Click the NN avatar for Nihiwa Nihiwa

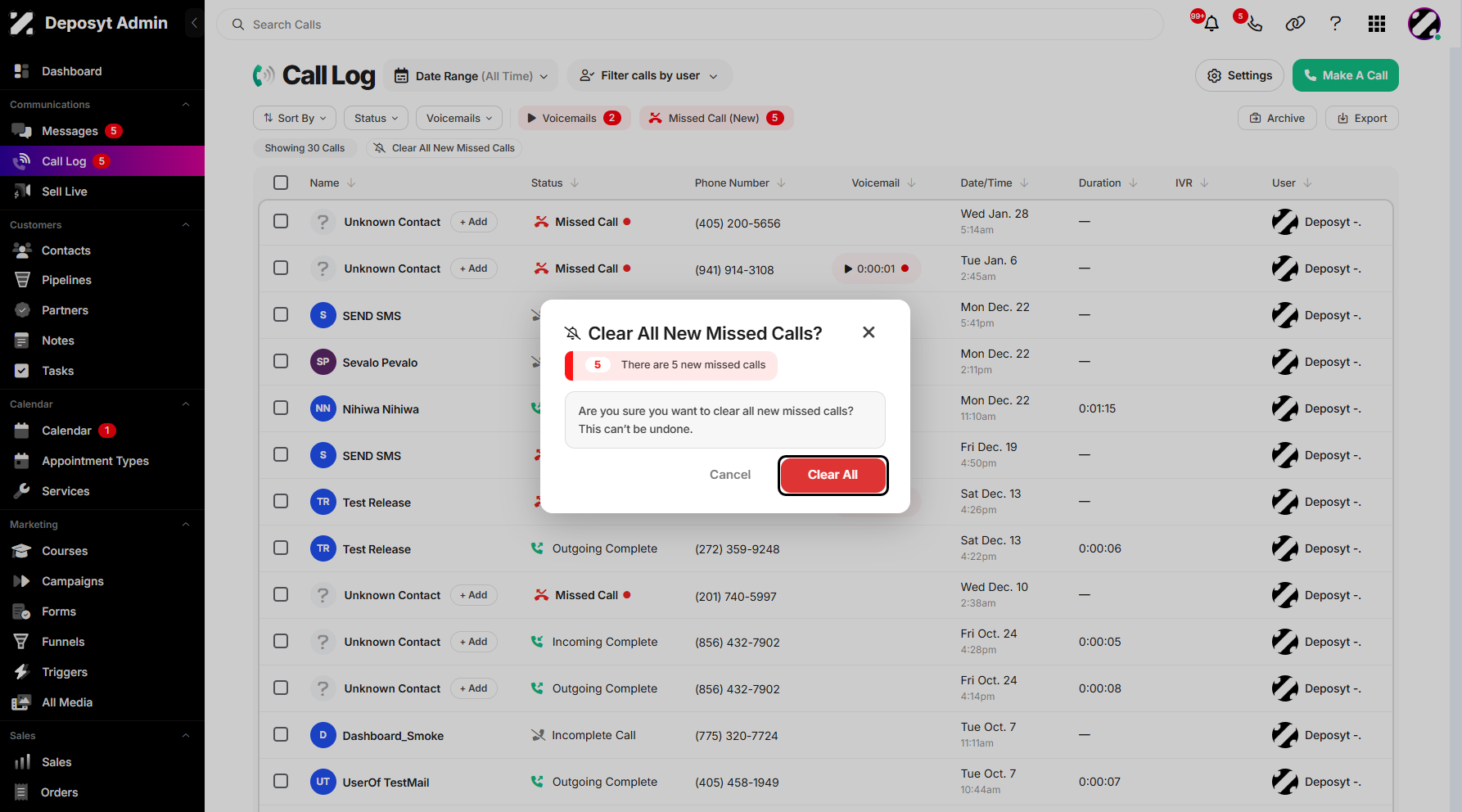click(x=323, y=408)
